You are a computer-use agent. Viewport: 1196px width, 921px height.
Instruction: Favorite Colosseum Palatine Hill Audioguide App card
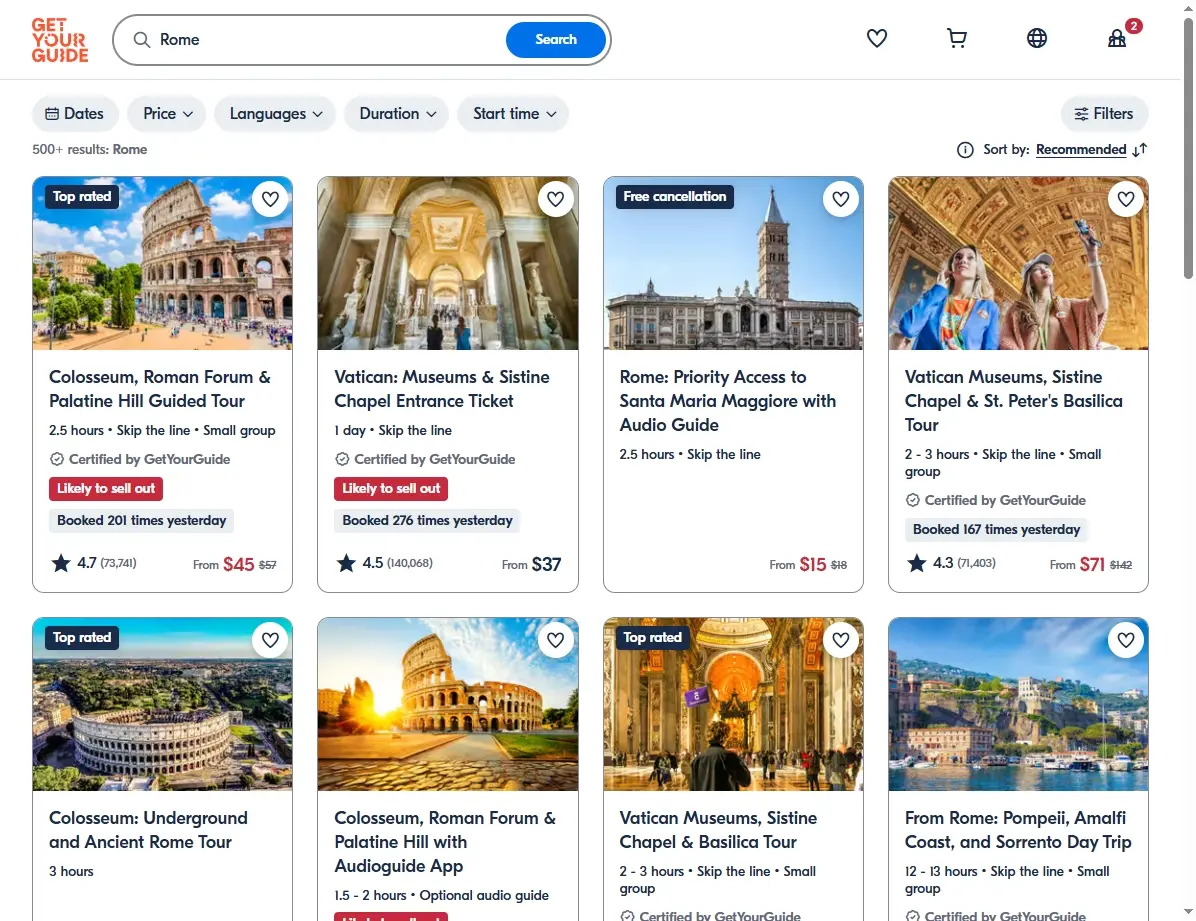[555, 640]
